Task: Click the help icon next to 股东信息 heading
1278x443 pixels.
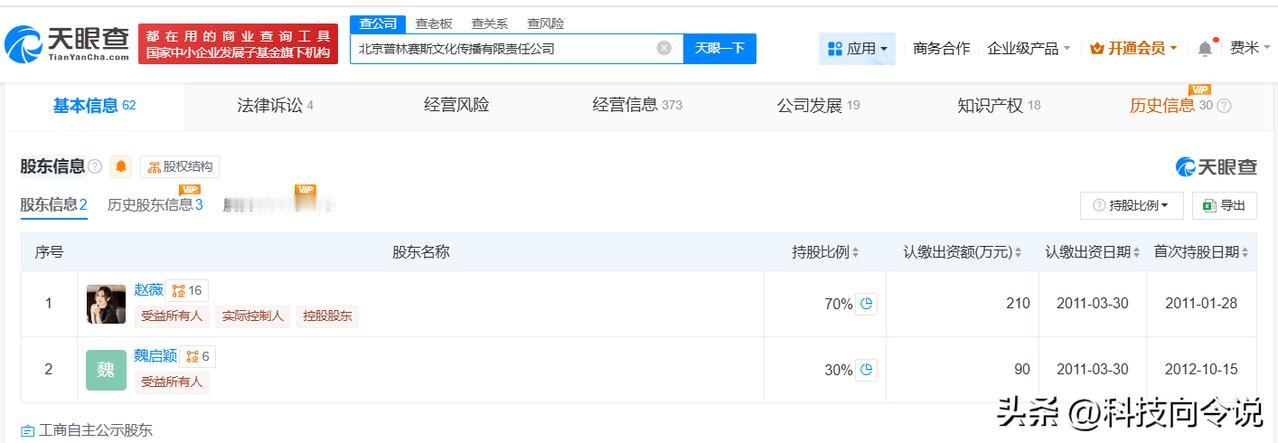Action: (95, 167)
